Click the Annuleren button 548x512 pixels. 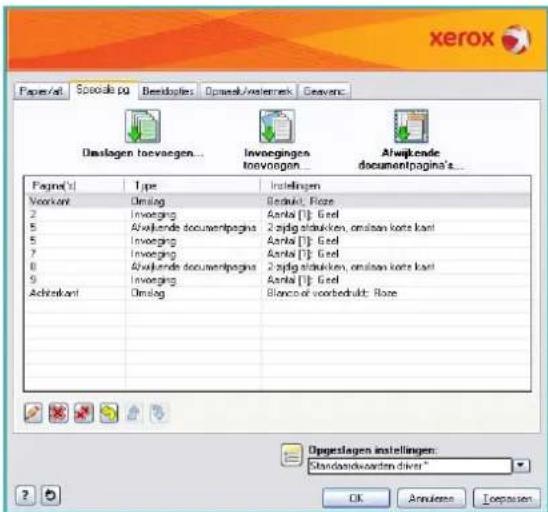tap(431, 498)
